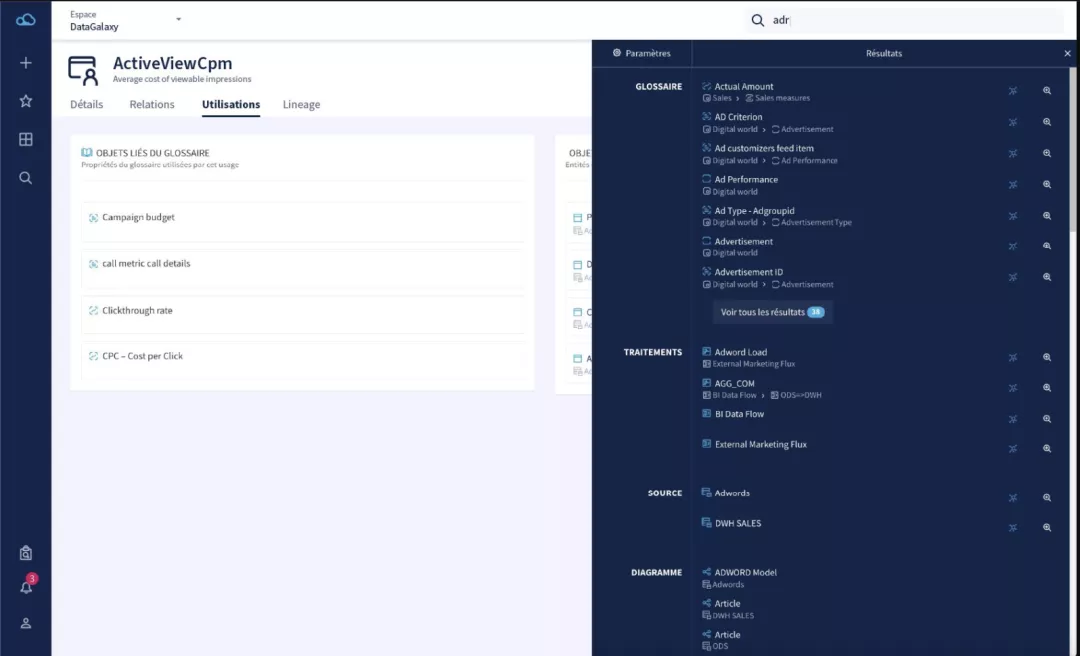The image size is (1080, 656).
Task: Click zoom magnifier icon for BI Data Flow
Action: (x=1047, y=419)
